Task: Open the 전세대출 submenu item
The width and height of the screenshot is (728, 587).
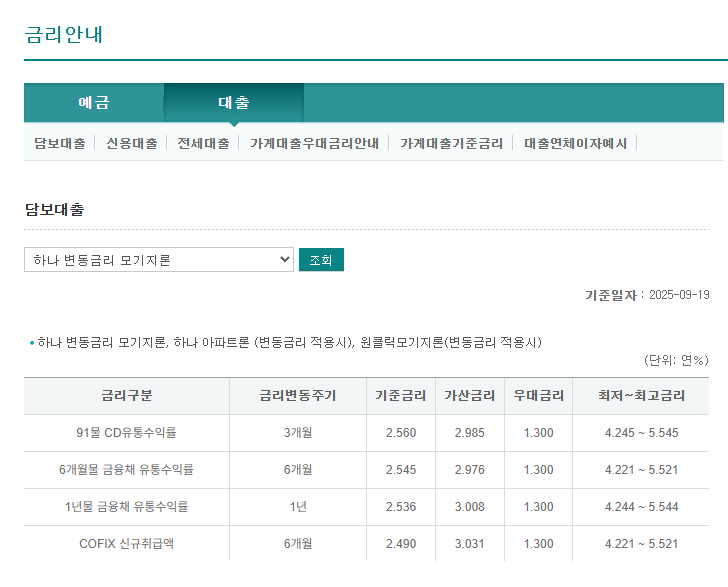Action: pos(203,143)
